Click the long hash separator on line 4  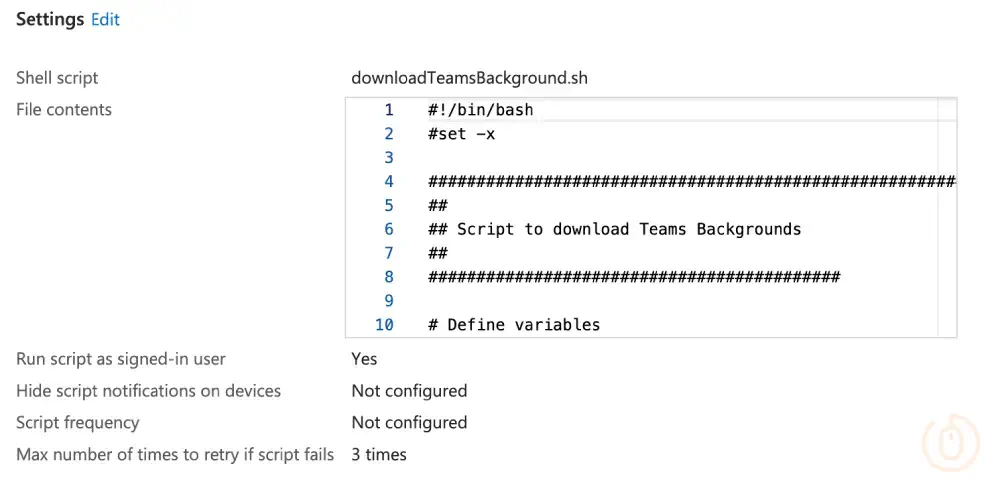point(690,181)
